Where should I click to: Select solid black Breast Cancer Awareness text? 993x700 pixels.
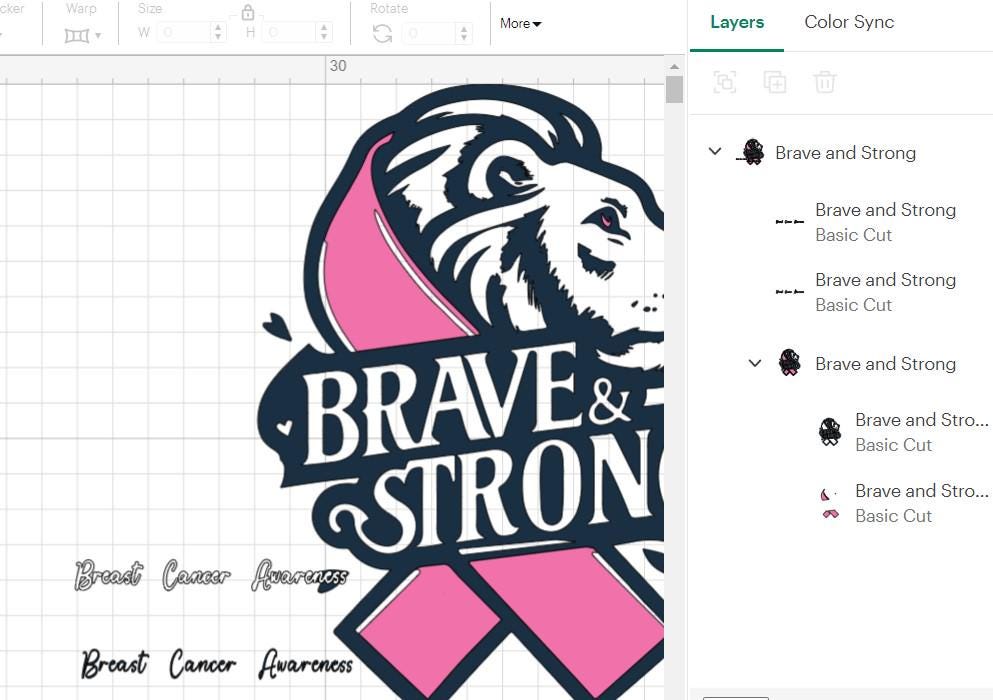click(x=217, y=663)
